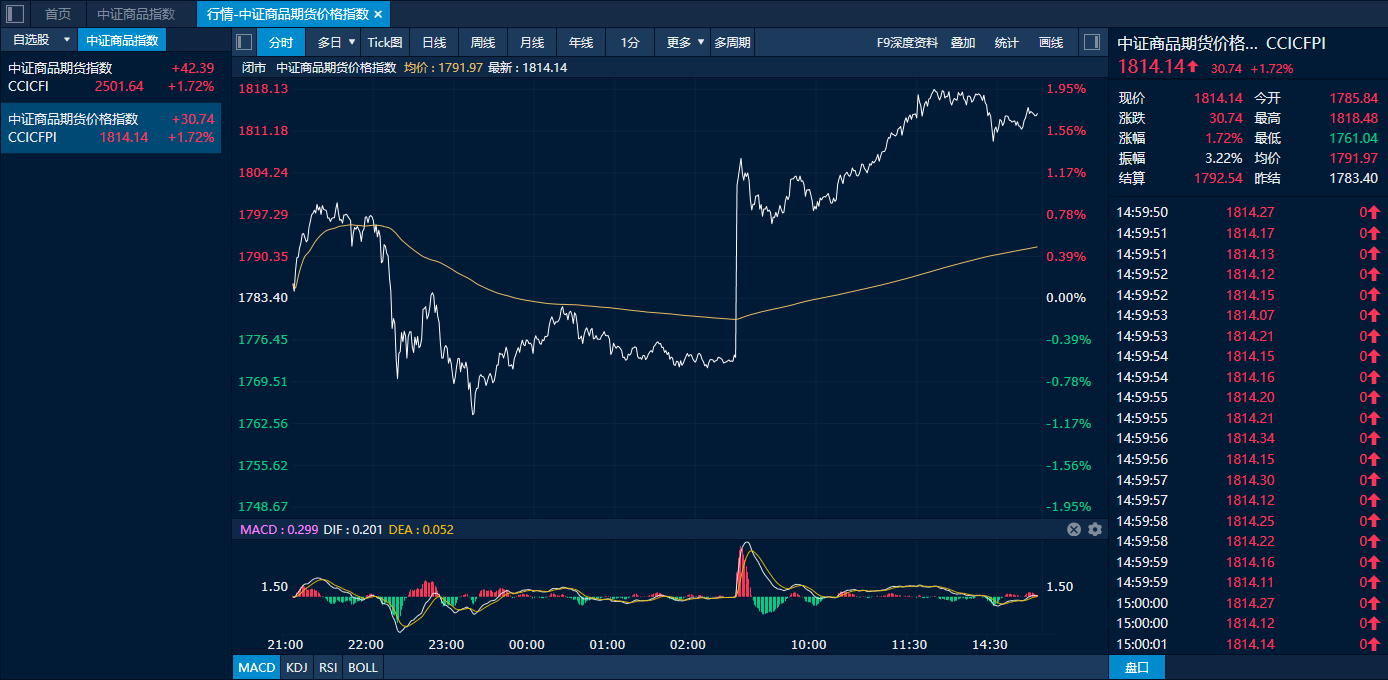Enable the 1分 one-minute interval
The height and width of the screenshot is (680, 1388).
tap(629, 42)
